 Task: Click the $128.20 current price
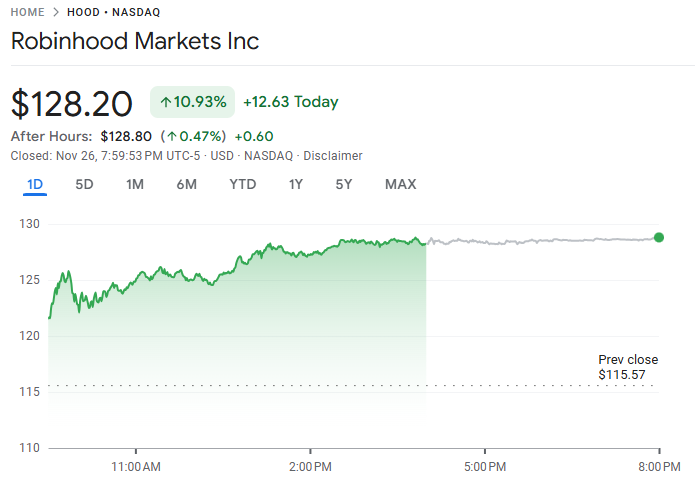point(72,103)
